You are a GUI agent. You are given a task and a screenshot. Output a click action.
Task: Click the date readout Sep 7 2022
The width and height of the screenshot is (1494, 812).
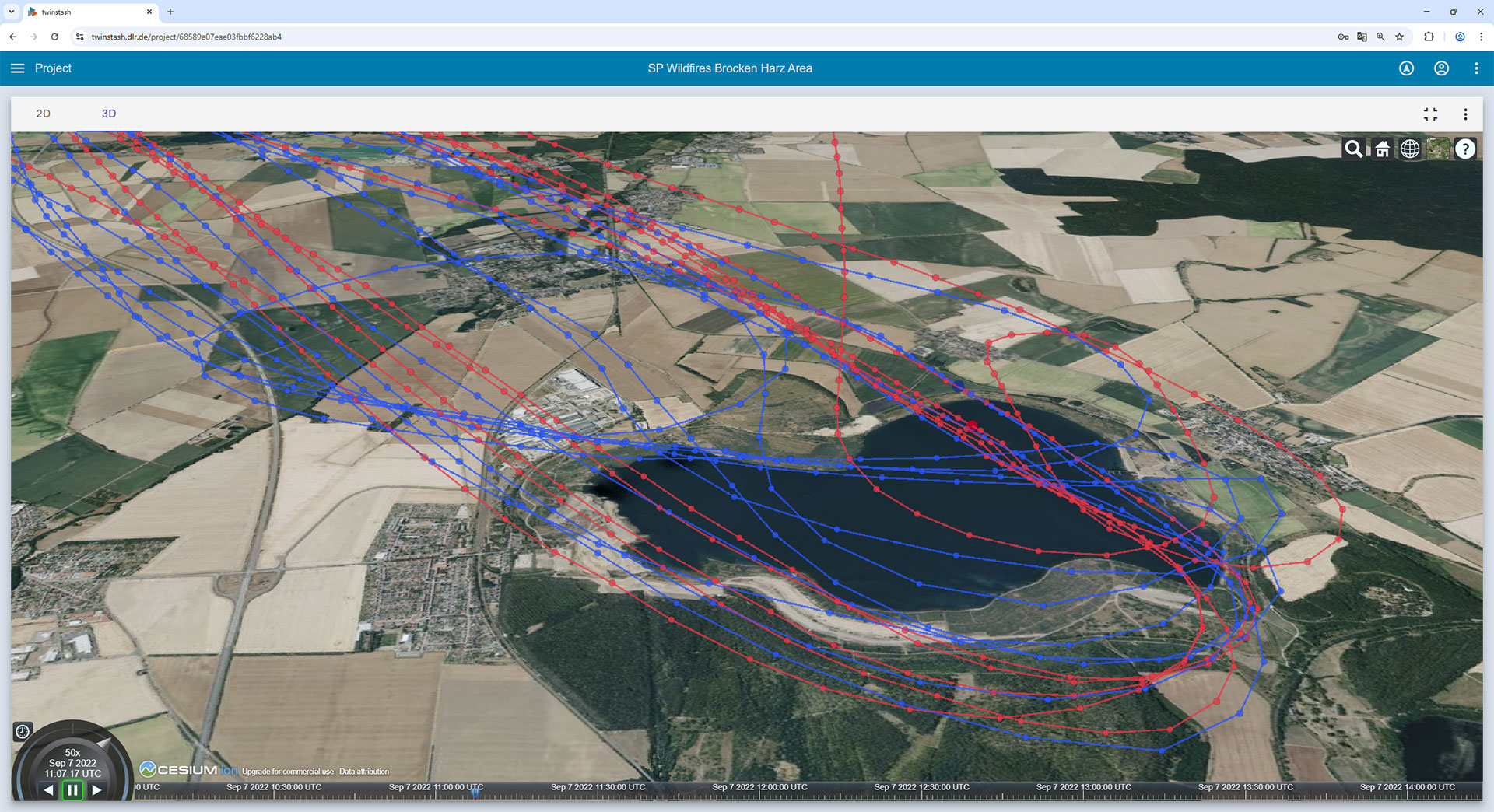72,763
